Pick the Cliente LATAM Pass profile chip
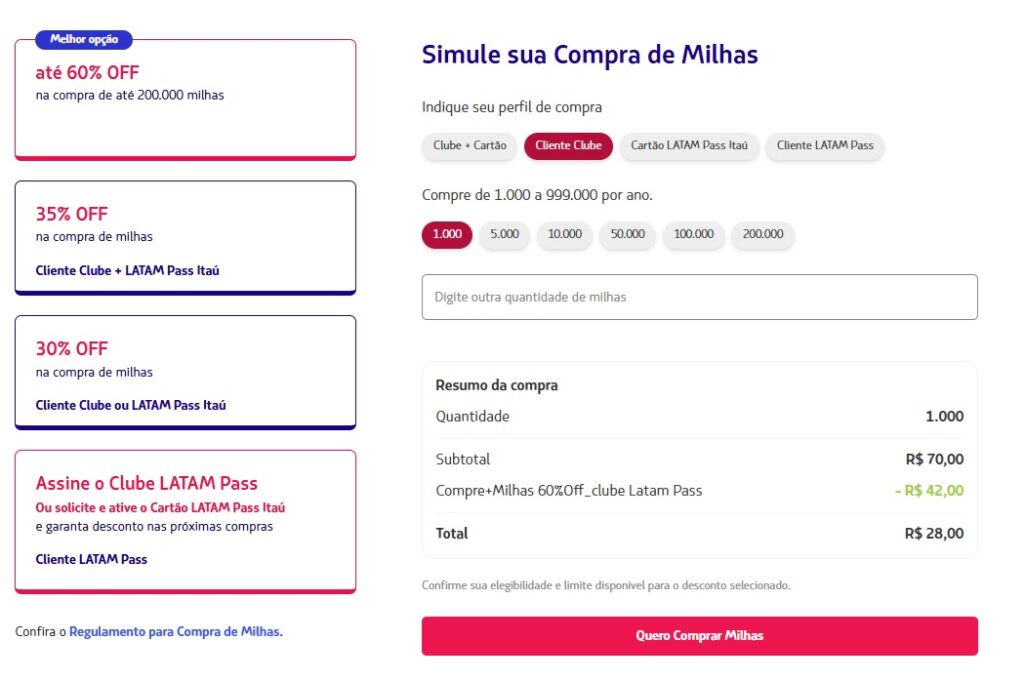 pyautogui.click(x=824, y=146)
